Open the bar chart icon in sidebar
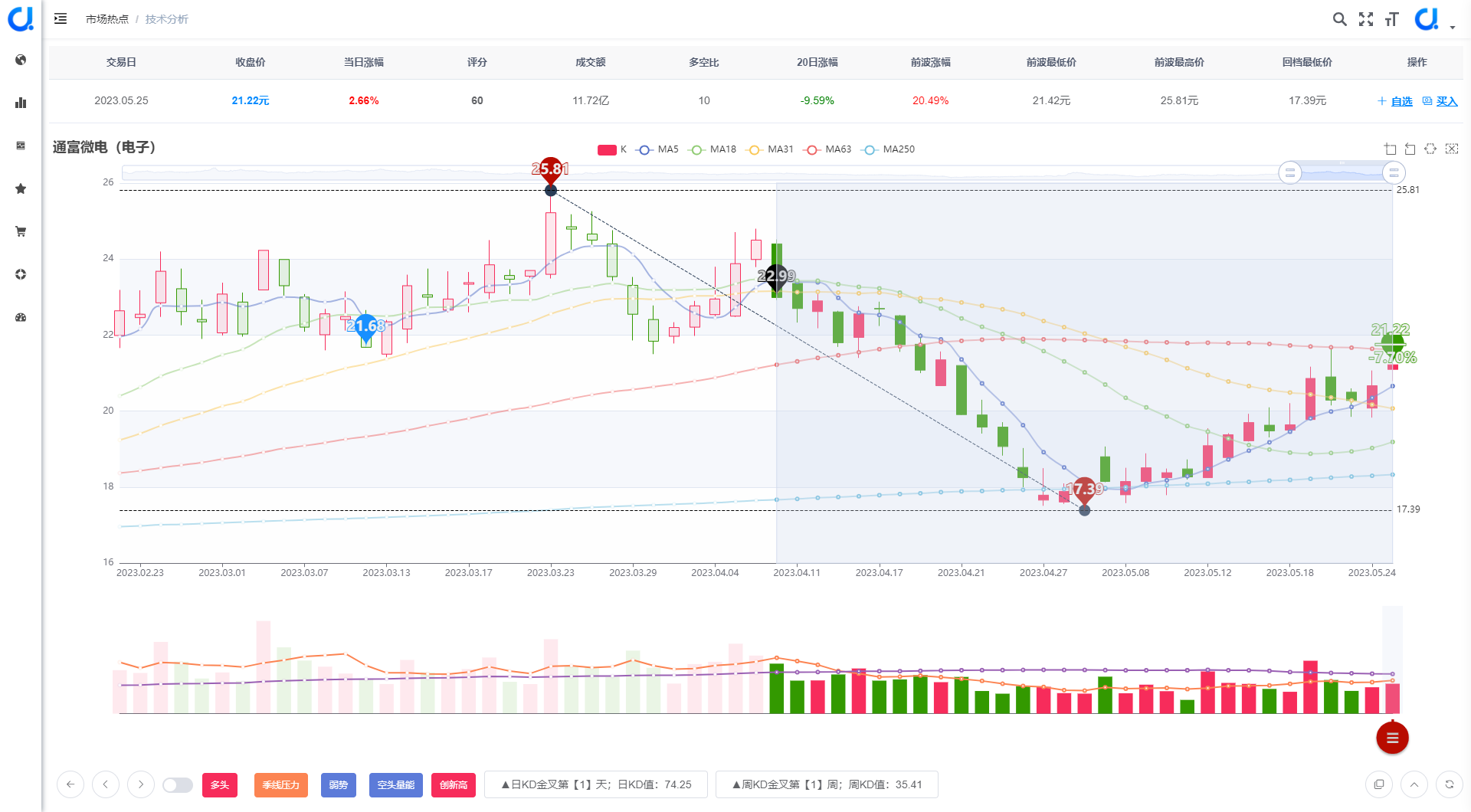Viewport: 1471px width, 812px height. (21, 103)
